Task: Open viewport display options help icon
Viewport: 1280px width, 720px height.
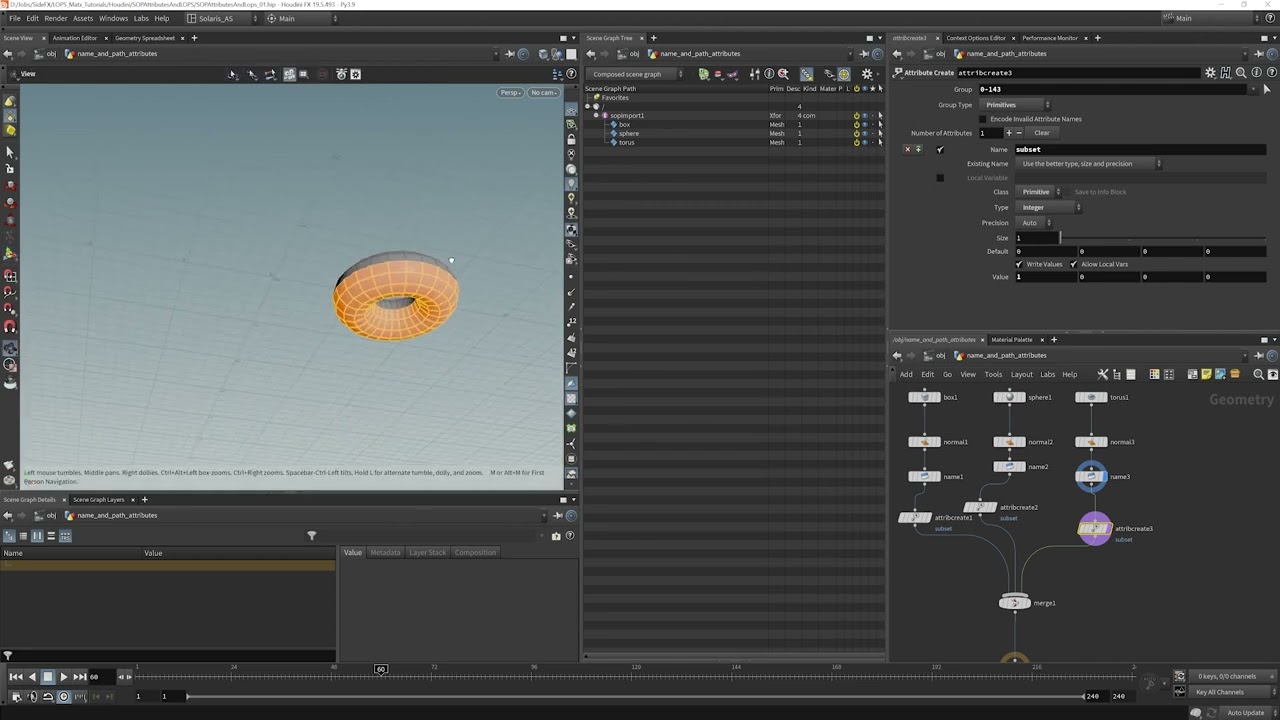Action: (x=572, y=74)
